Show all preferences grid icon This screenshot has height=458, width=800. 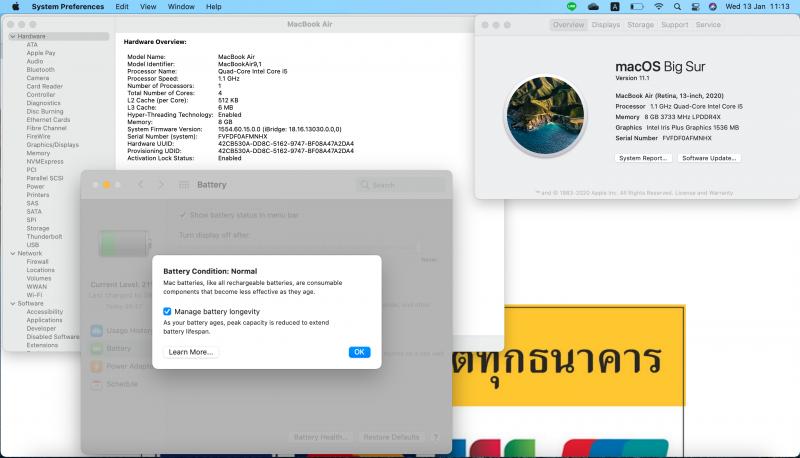tap(184, 185)
